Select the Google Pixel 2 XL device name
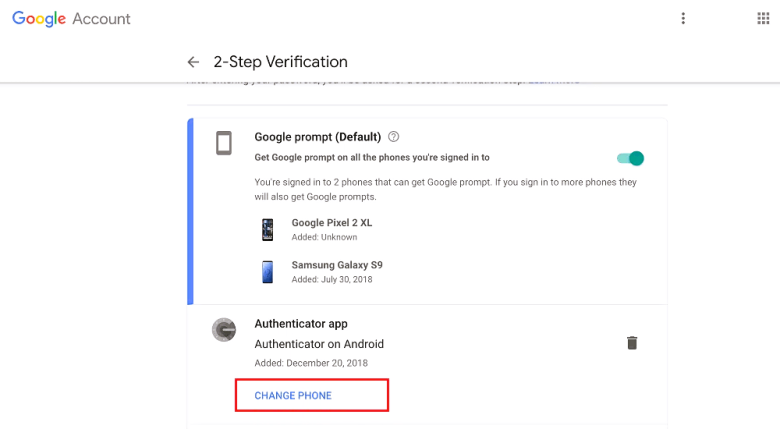The height and width of the screenshot is (429, 780). pos(338,223)
